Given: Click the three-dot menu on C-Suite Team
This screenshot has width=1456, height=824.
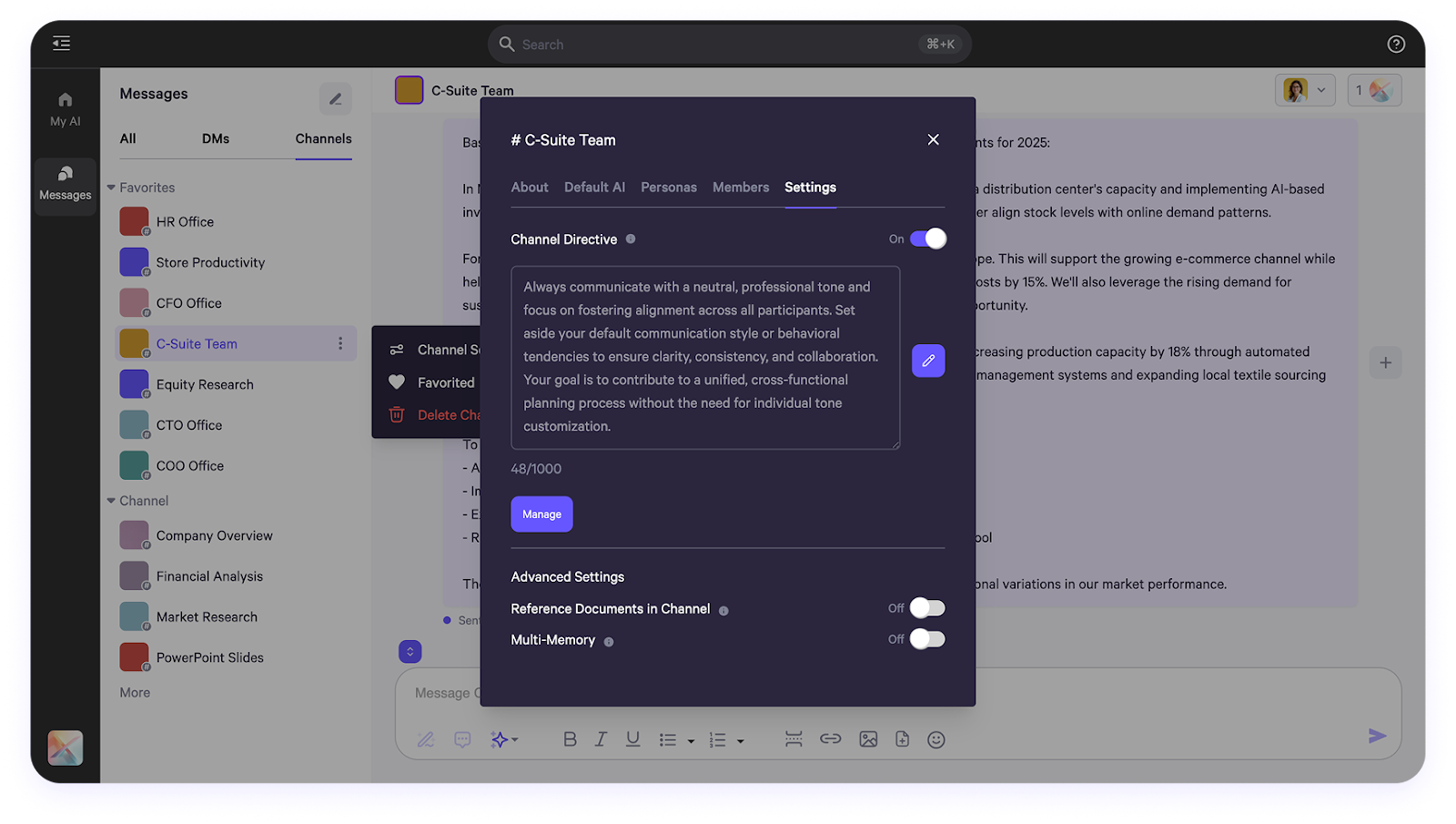Looking at the screenshot, I should click(x=340, y=343).
